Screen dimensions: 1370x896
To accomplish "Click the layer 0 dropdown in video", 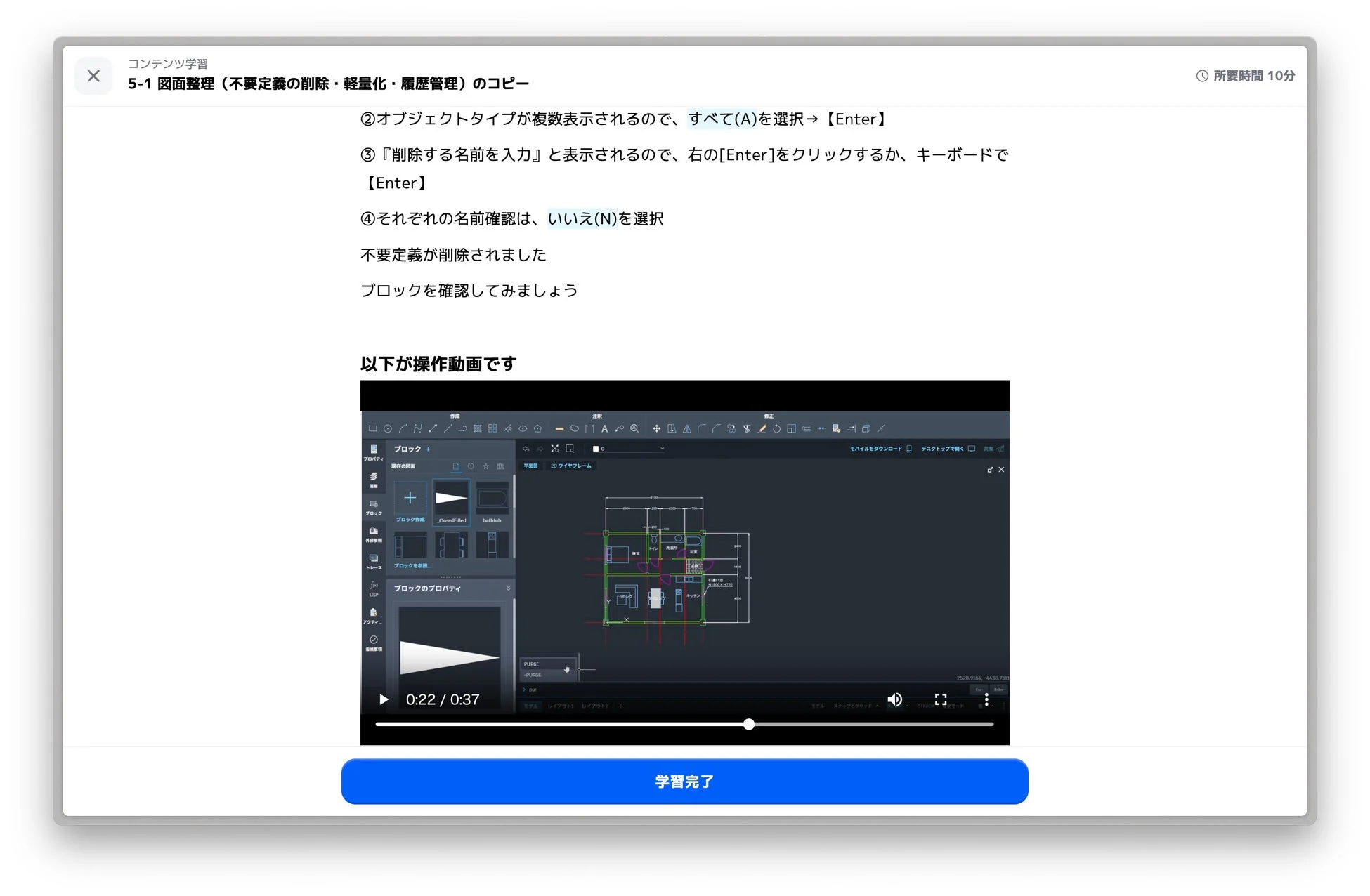I will [628, 449].
